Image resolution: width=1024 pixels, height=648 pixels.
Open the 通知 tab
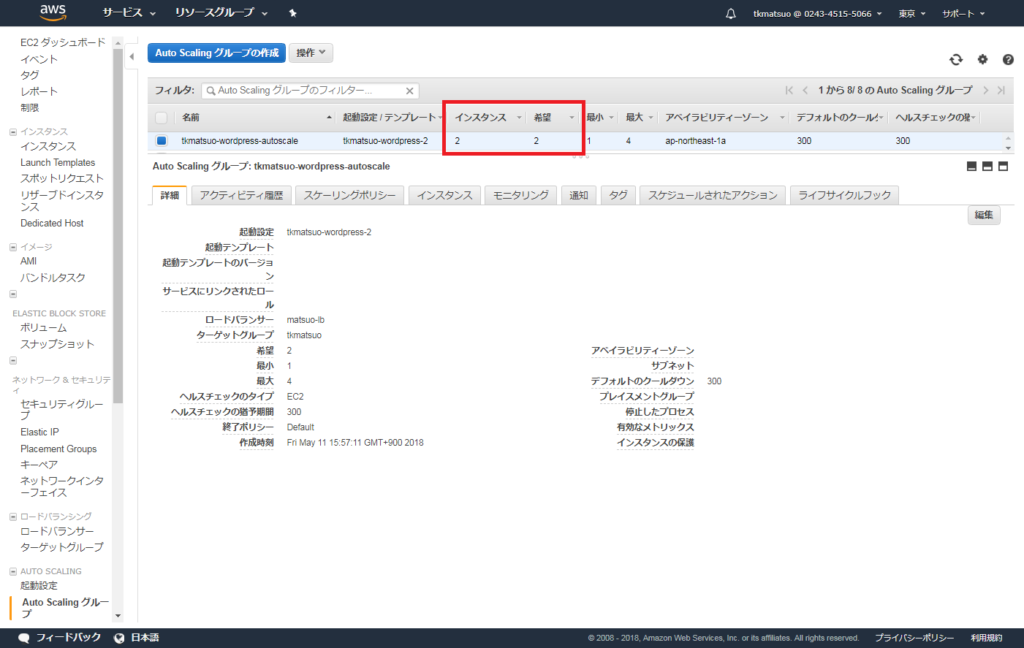[x=579, y=195]
